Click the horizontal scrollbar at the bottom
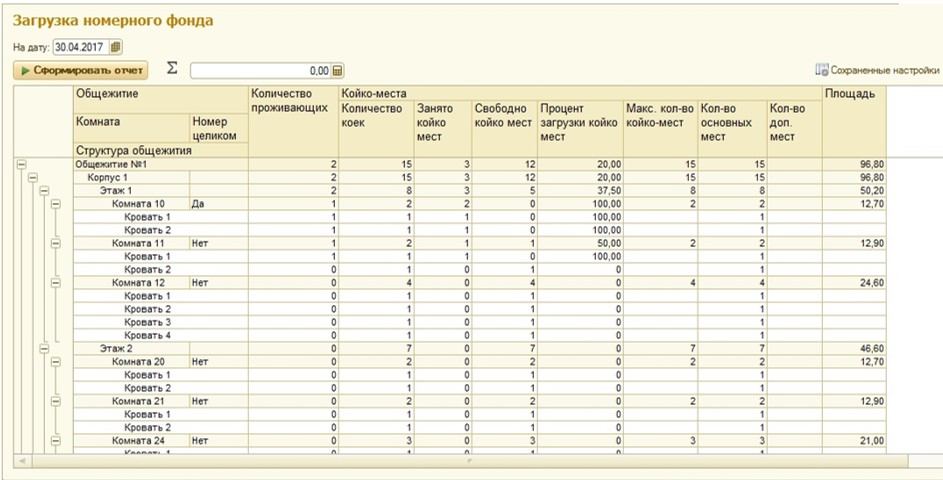The image size is (943, 480). (470, 462)
